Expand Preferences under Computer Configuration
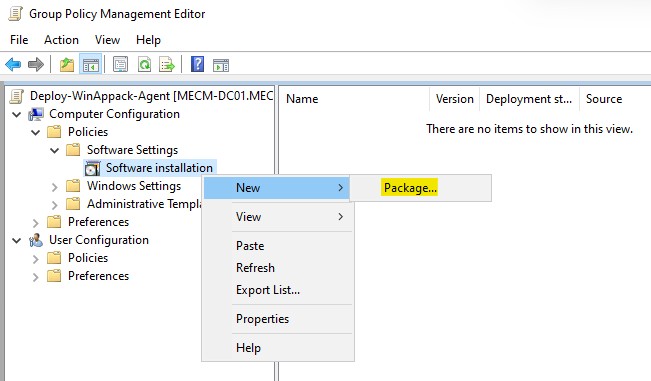Viewport: 651px width, 381px height. tap(36, 223)
